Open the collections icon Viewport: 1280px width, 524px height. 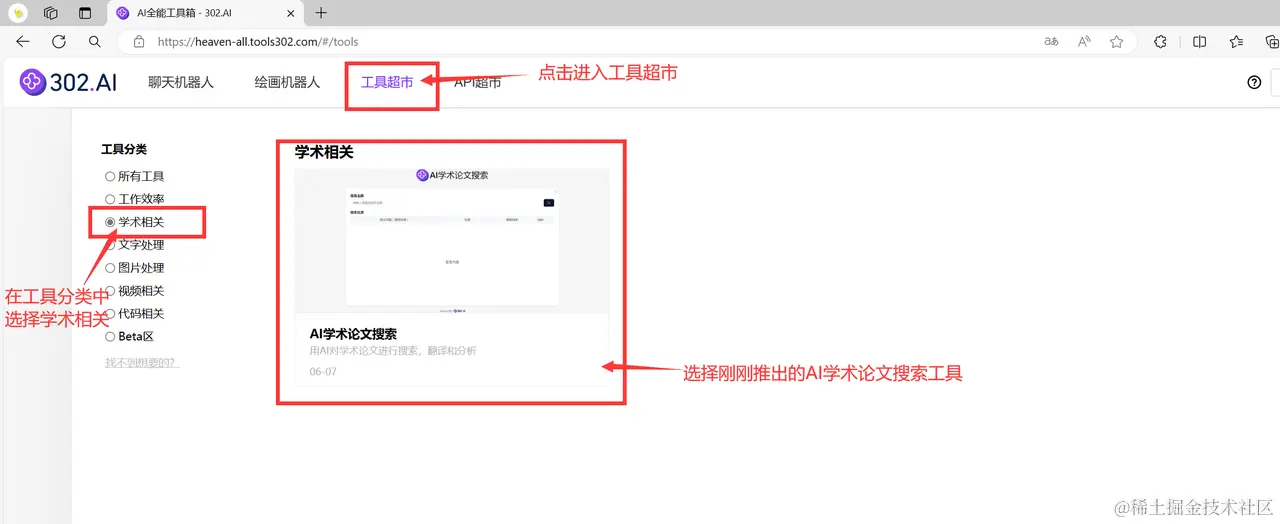click(1272, 42)
